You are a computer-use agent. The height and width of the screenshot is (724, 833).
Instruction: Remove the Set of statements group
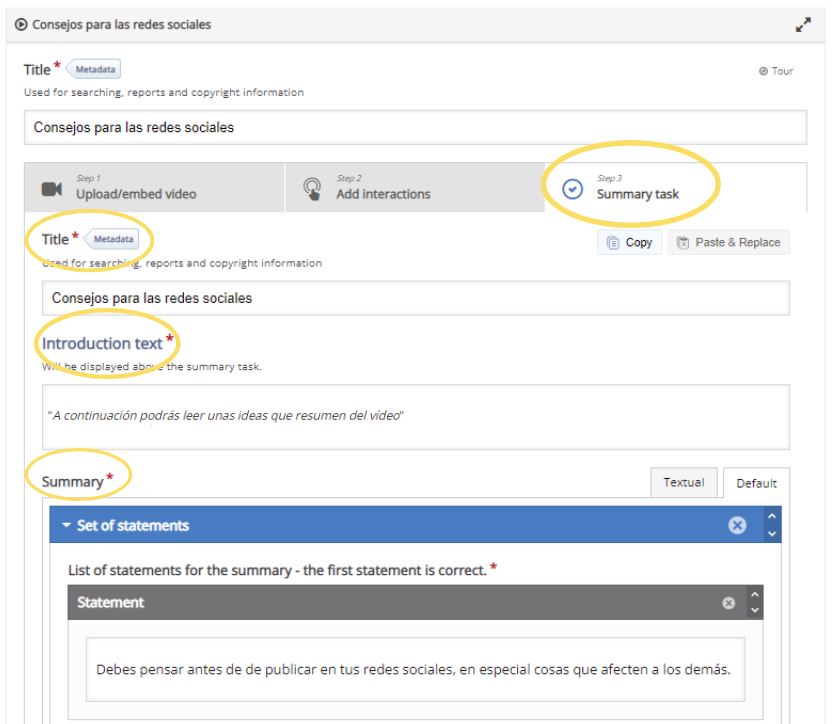737,525
